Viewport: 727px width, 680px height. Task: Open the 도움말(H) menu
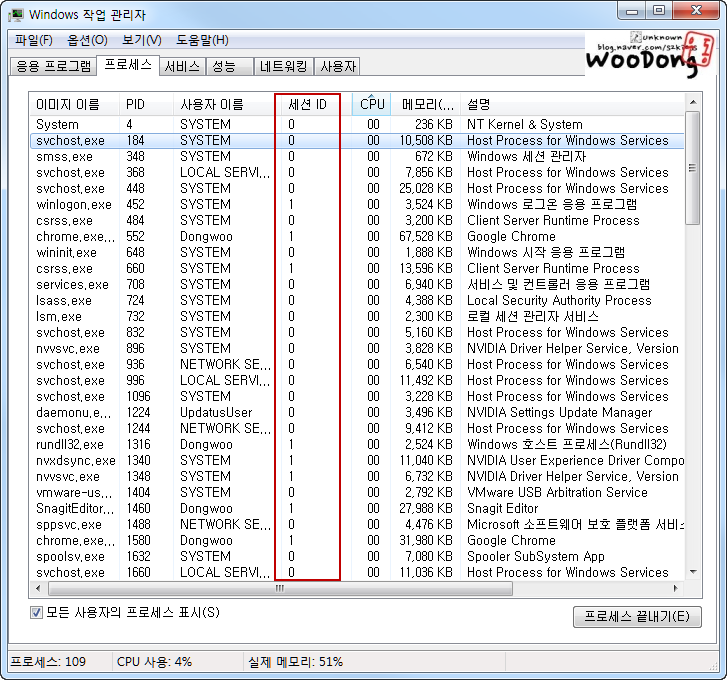(x=202, y=40)
